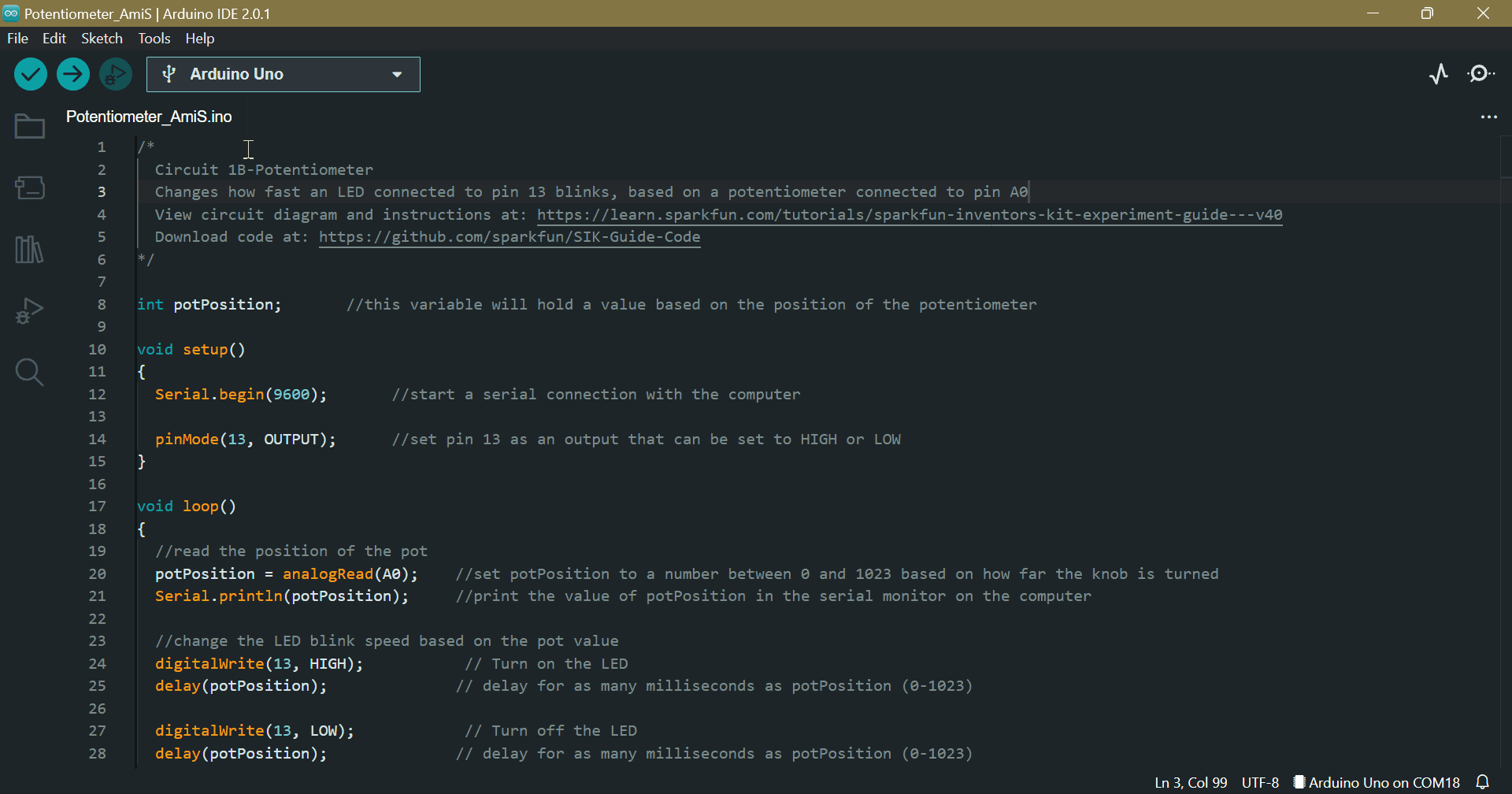
Task: Click line number 8 in gutter
Action: tap(102, 305)
